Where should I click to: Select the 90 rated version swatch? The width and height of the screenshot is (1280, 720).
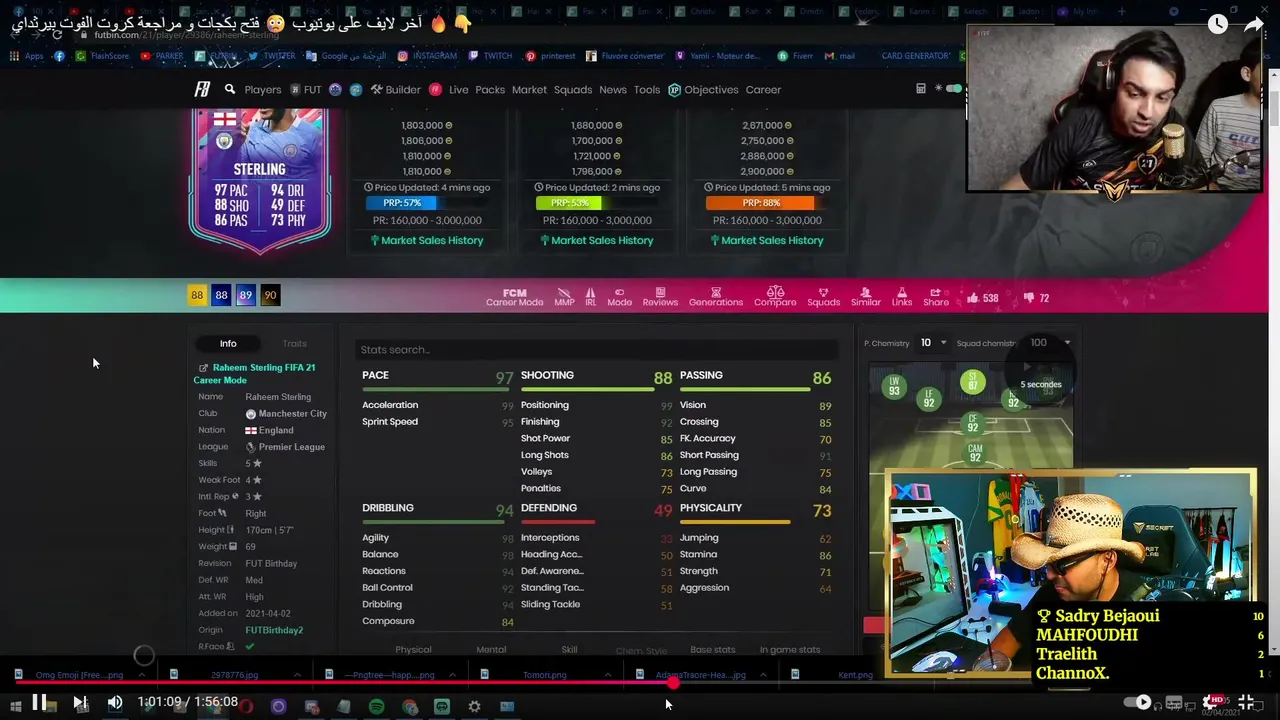click(x=269, y=295)
